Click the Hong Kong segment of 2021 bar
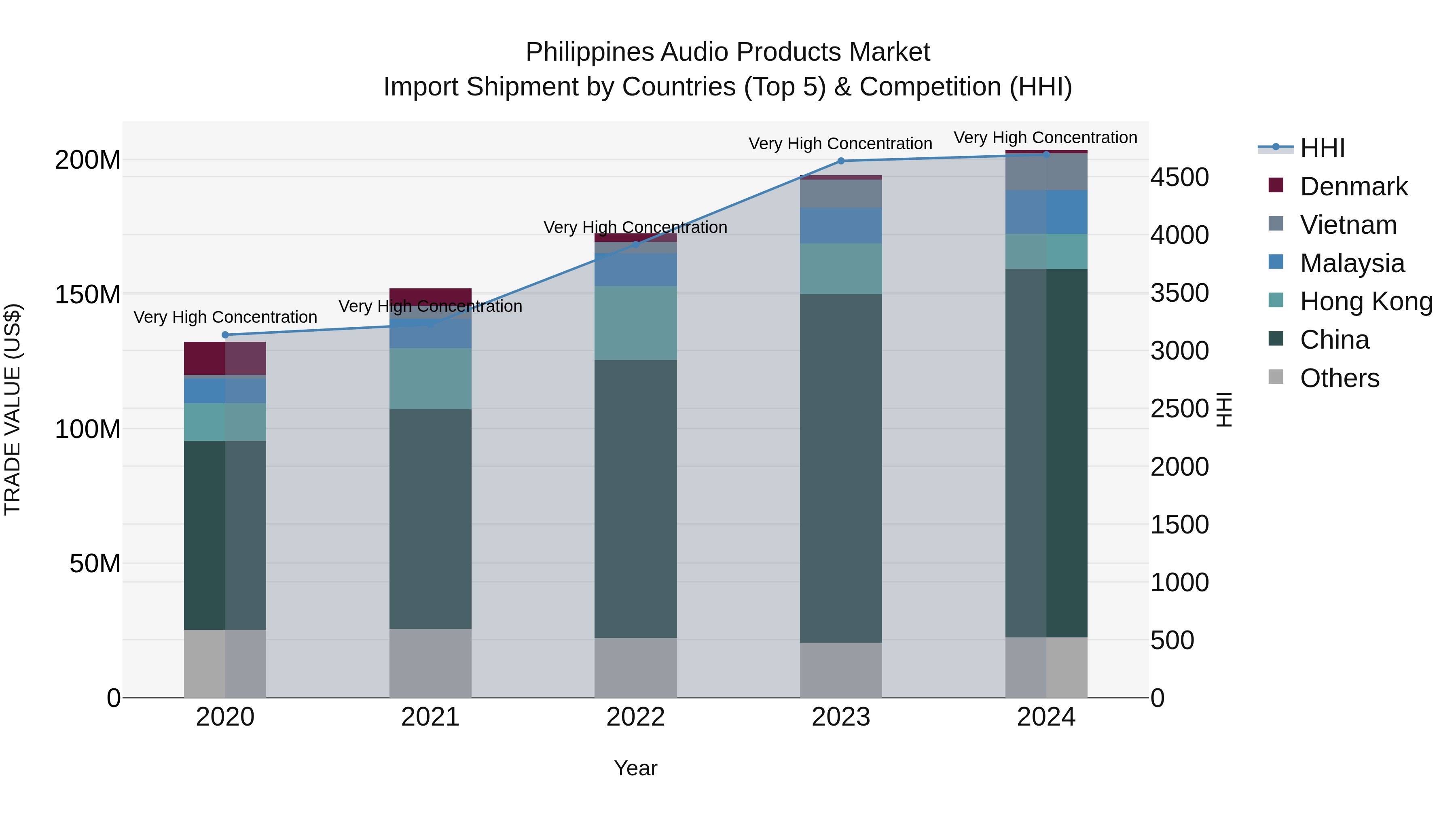The width and height of the screenshot is (1456, 819). point(430,379)
